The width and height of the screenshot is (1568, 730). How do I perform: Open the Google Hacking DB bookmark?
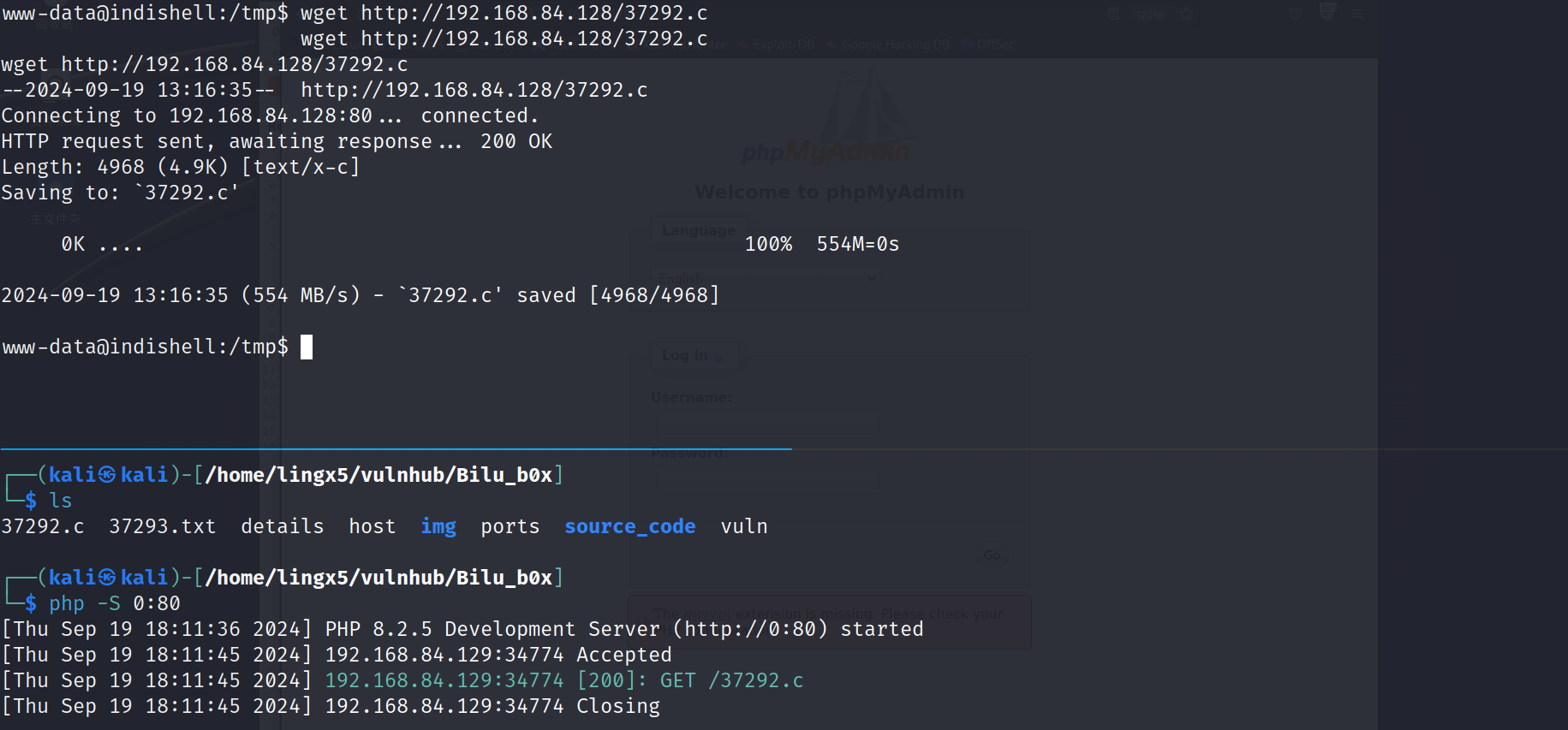(x=889, y=45)
